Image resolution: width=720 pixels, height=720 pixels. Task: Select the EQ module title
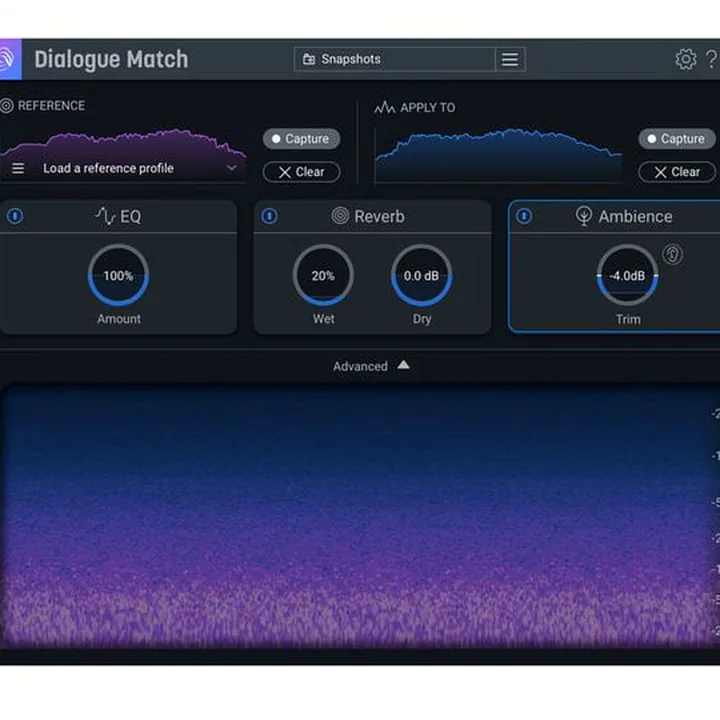(131, 216)
